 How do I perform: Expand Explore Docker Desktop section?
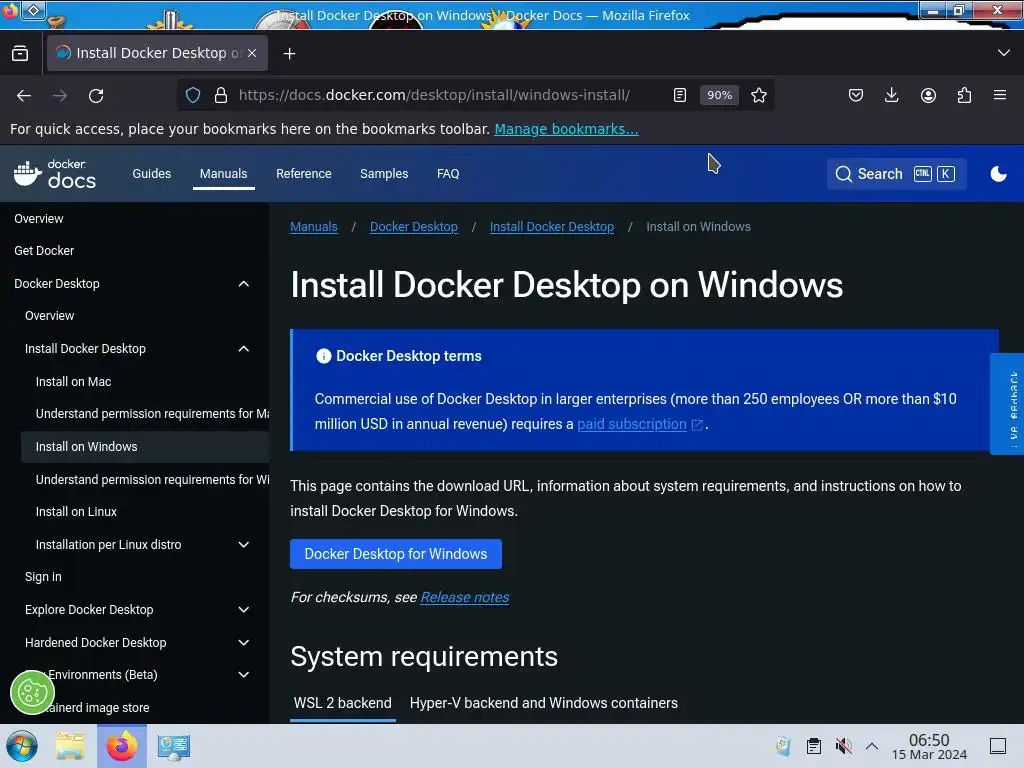pos(244,609)
